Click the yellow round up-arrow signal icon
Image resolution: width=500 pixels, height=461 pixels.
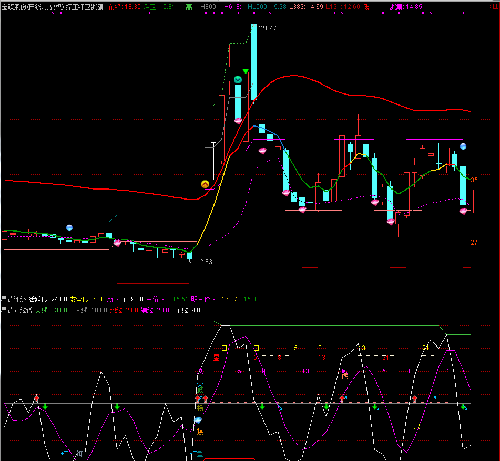[x=205, y=184]
